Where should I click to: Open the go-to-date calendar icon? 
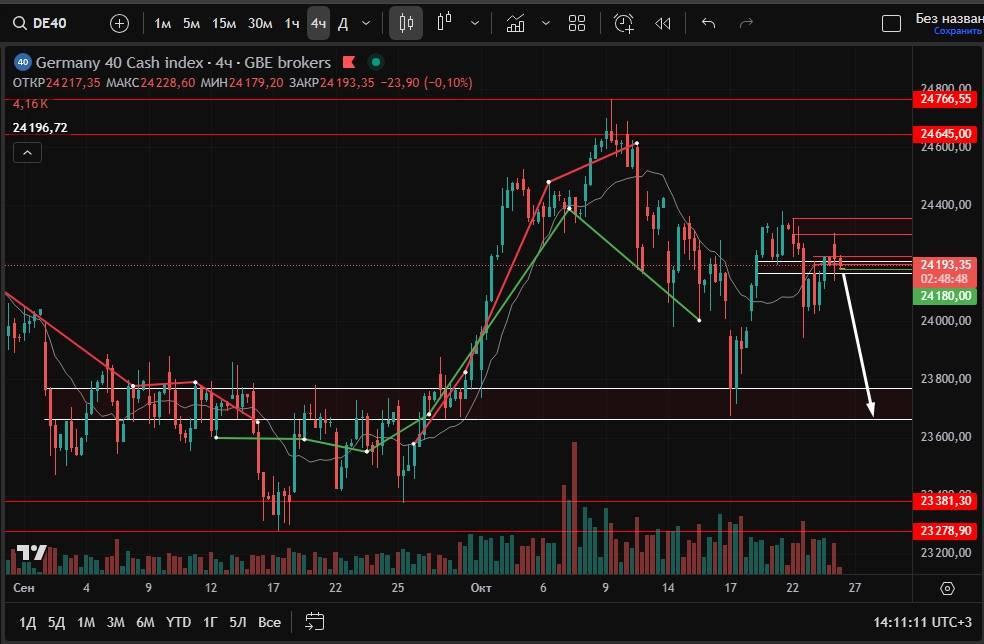[x=315, y=621]
